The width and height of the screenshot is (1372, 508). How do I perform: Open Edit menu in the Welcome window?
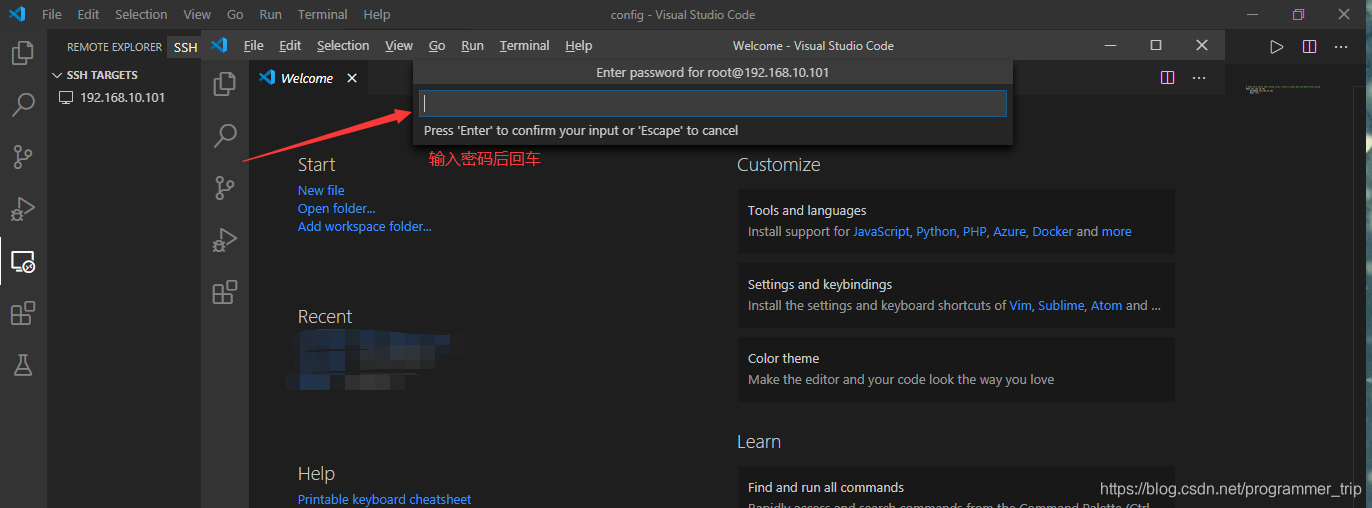click(x=290, y=46)
